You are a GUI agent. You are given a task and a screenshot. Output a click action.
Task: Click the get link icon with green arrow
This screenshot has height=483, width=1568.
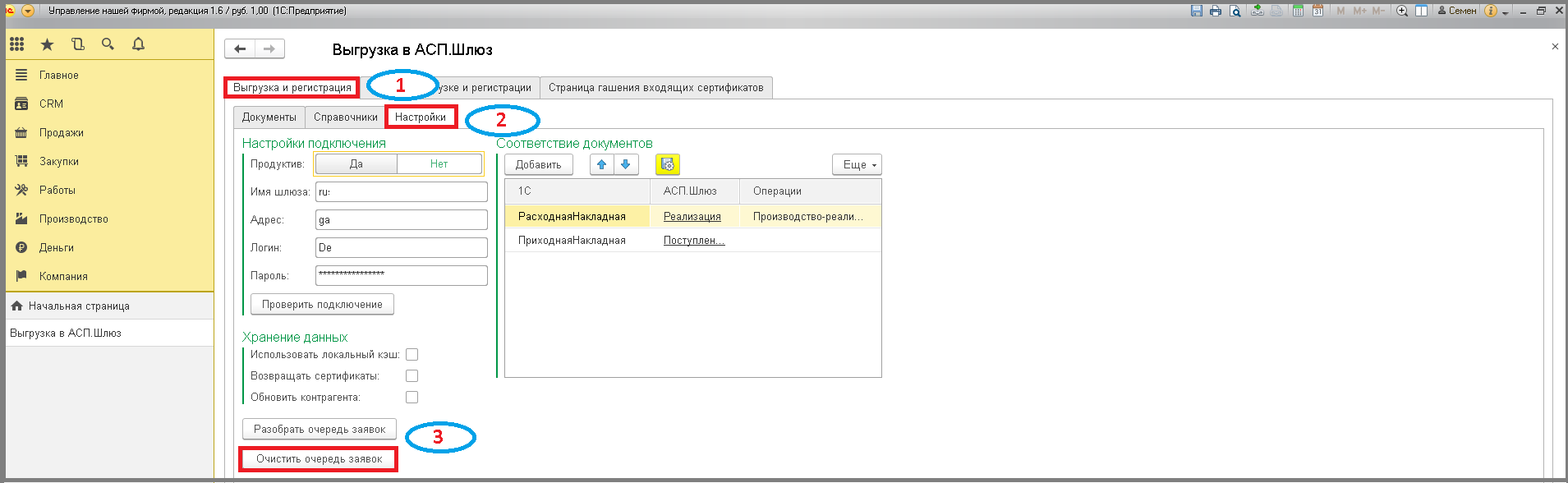[x=1258, y=11]
